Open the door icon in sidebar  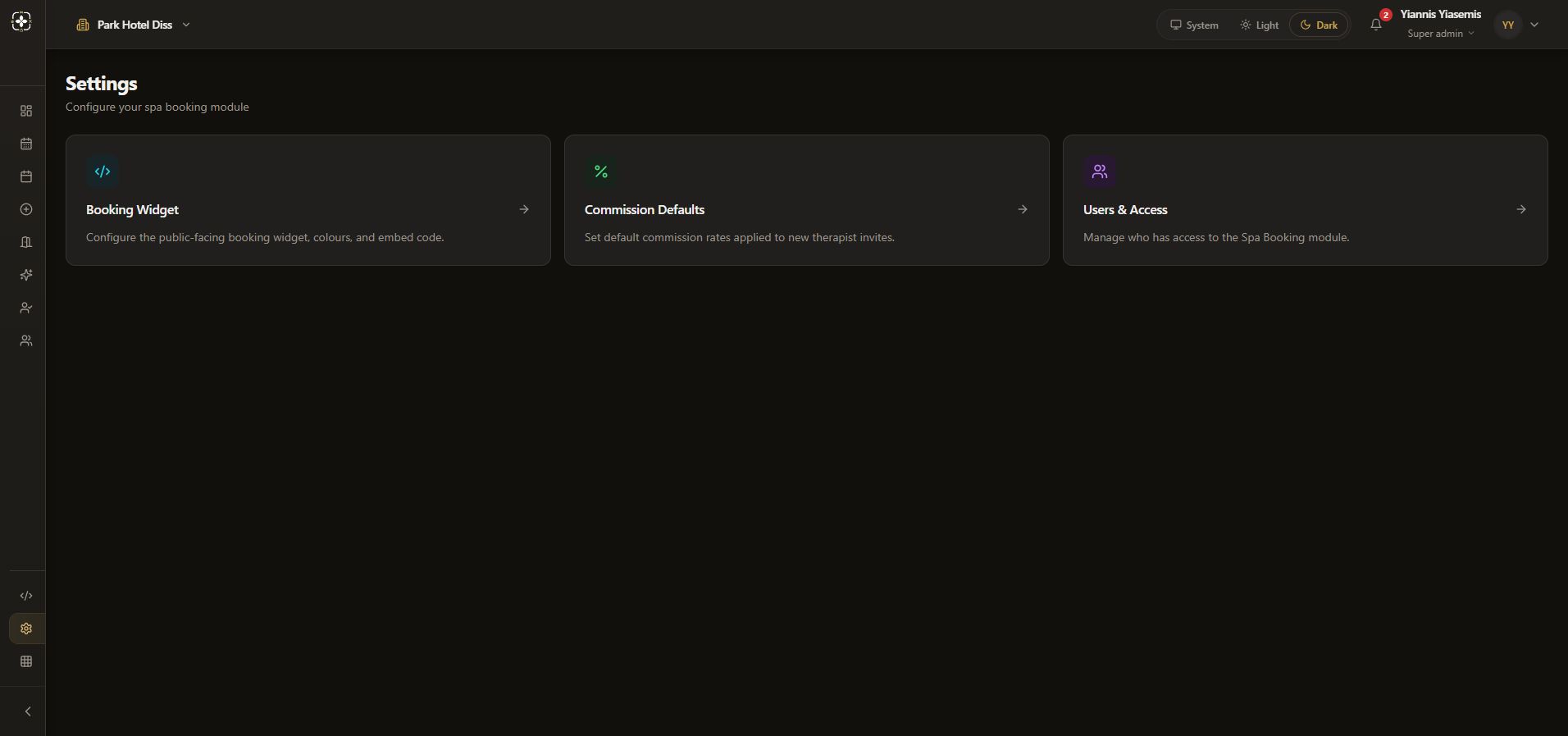pyautogui.click(x=26, y=242)
